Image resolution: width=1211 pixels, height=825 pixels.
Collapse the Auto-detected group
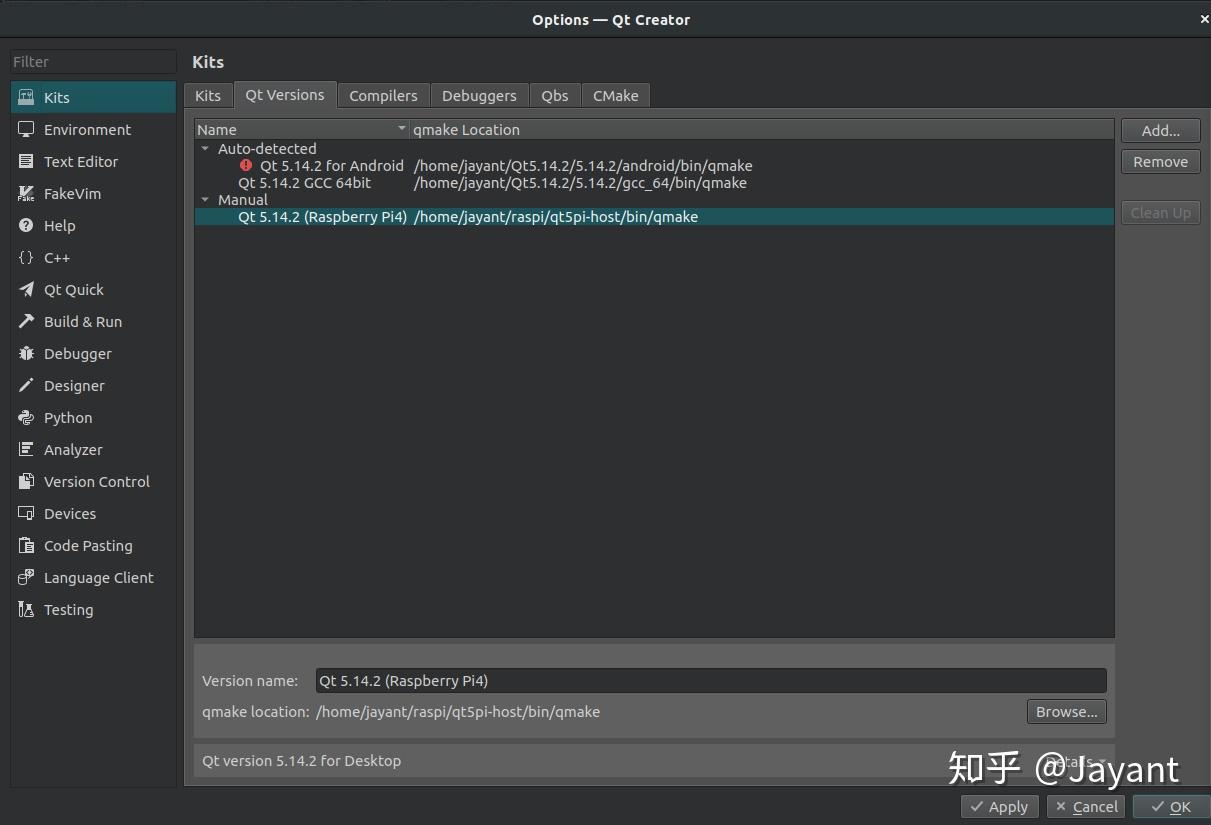(x=205, y=148)
